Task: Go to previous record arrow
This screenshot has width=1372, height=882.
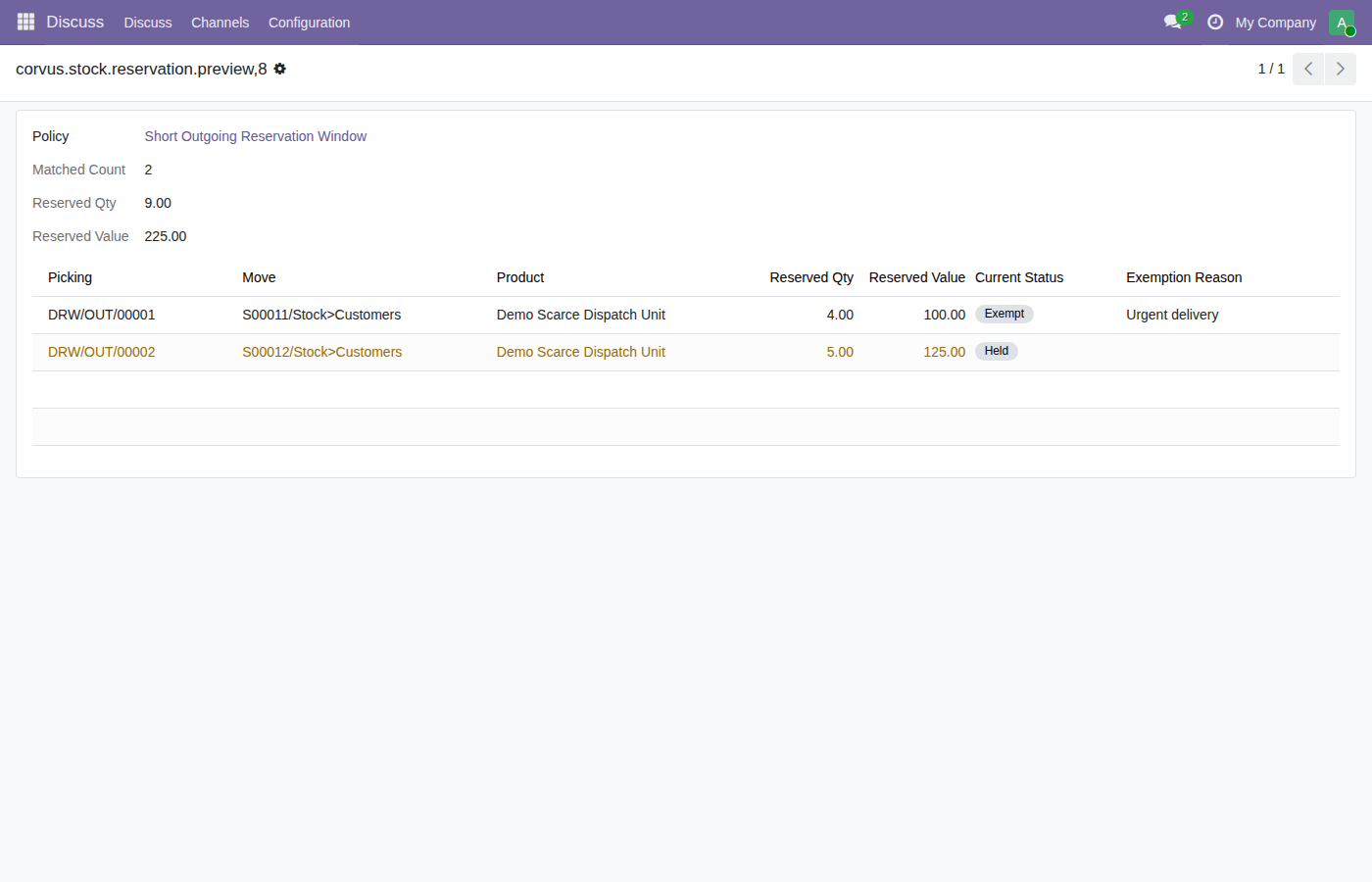Action: point(1308,69)
